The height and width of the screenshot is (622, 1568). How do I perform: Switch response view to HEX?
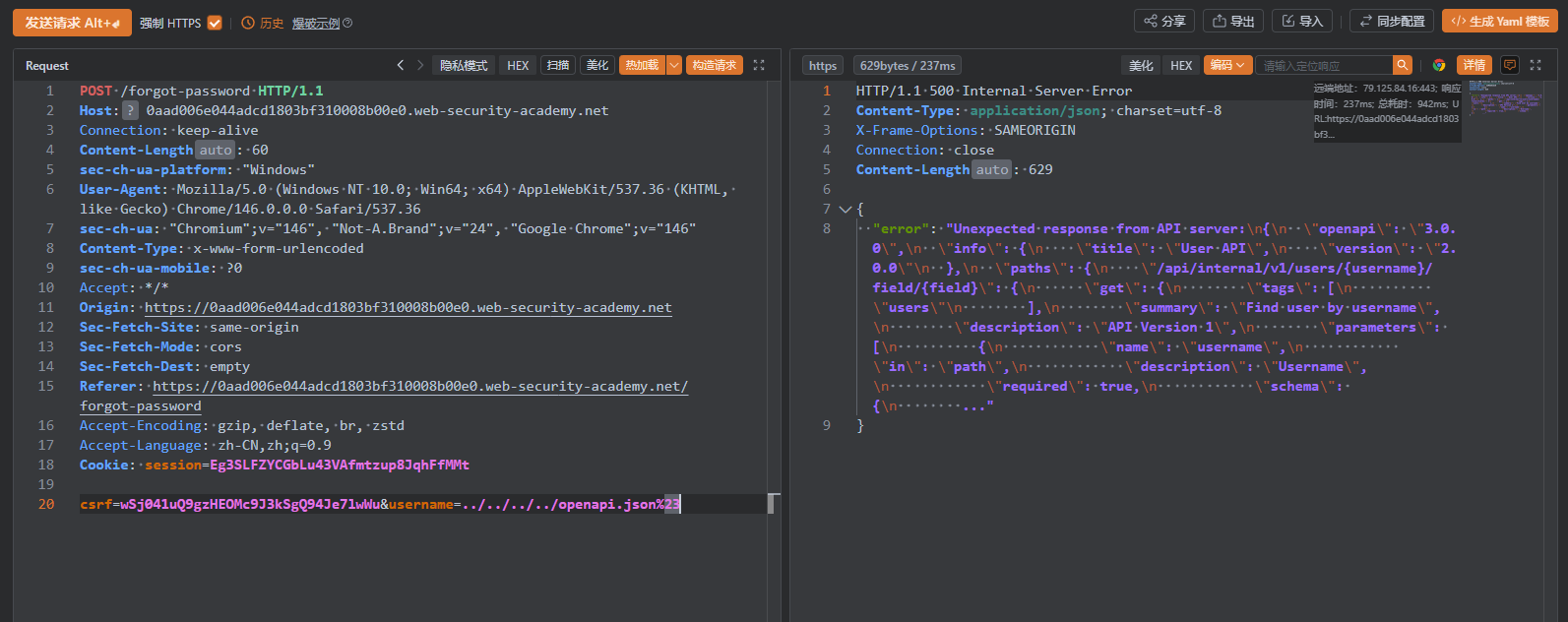pos(1181,65)
